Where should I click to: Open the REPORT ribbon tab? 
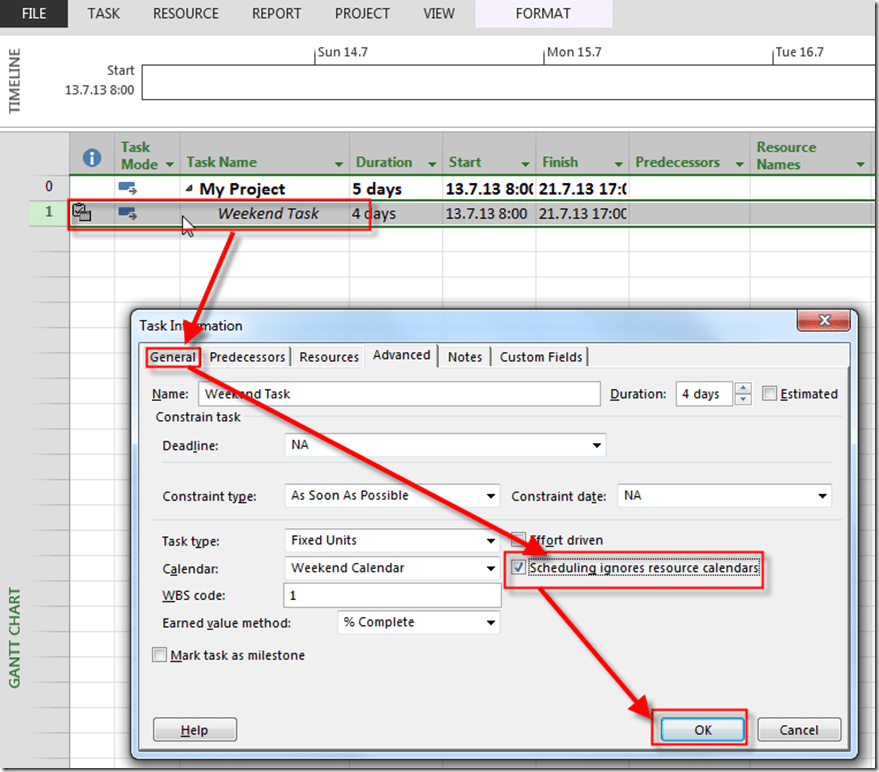click(x=276, y=14)
